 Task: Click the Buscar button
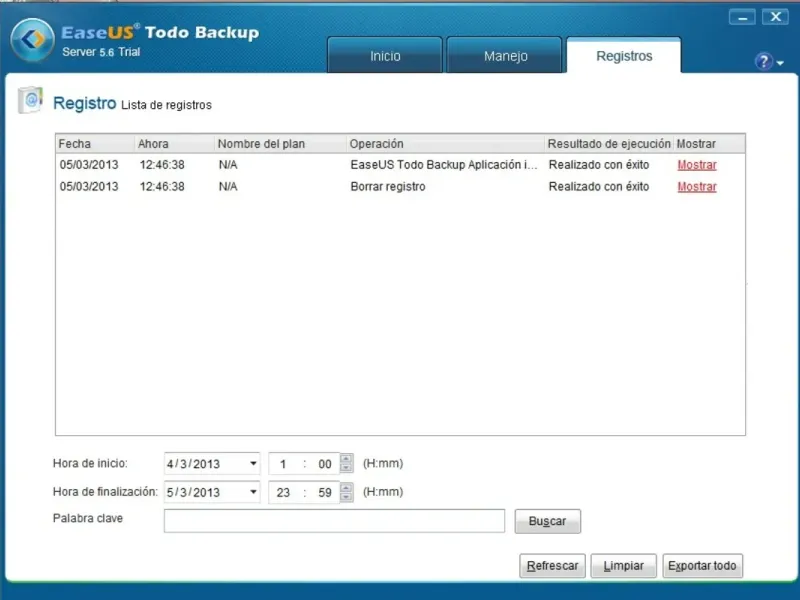click(x=547, y=521)
